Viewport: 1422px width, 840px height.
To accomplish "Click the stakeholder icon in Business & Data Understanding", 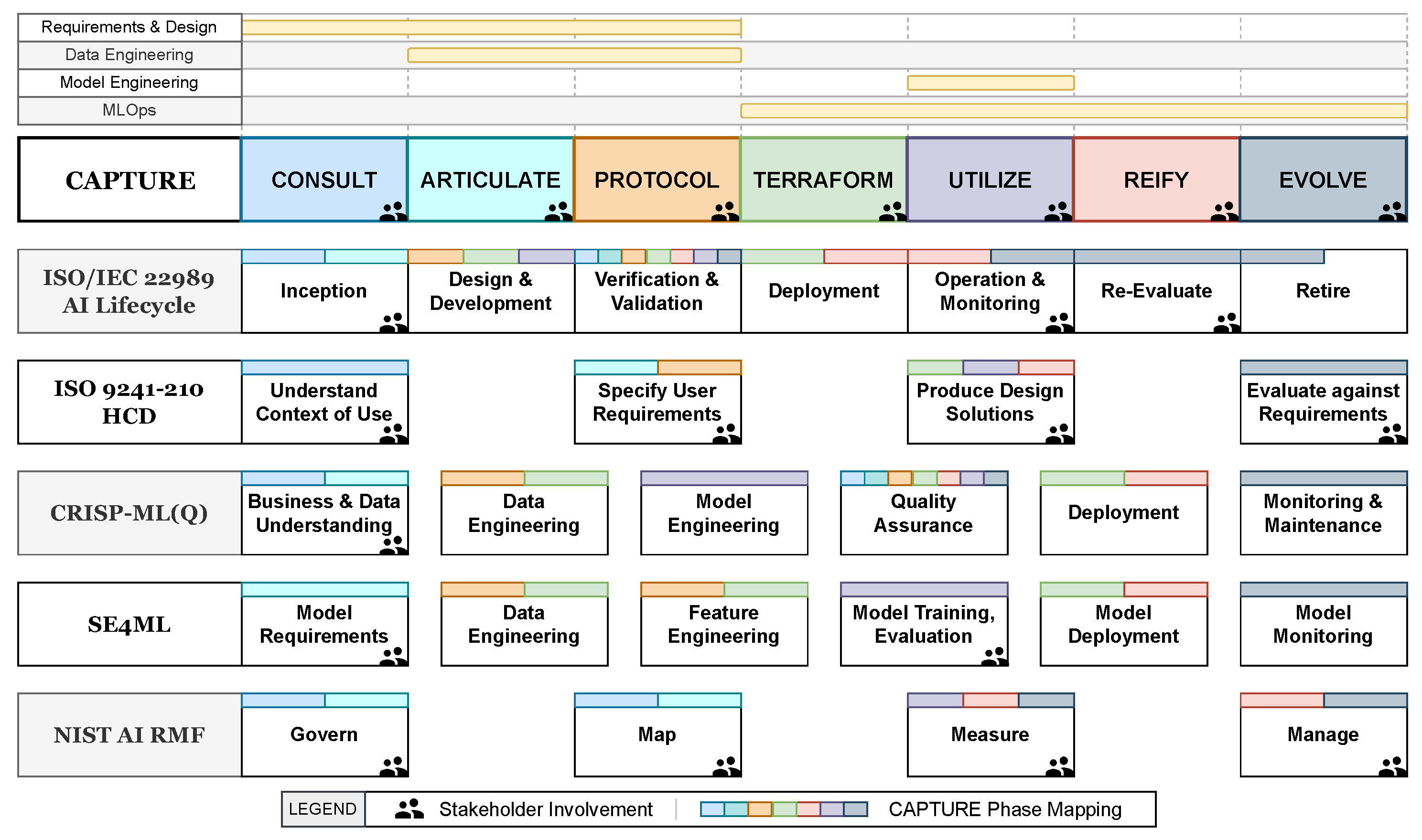I will [x=393, y=545].
